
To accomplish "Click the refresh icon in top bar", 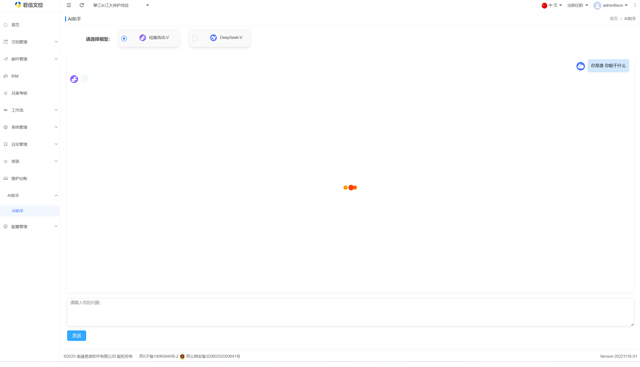I will 82,5.
